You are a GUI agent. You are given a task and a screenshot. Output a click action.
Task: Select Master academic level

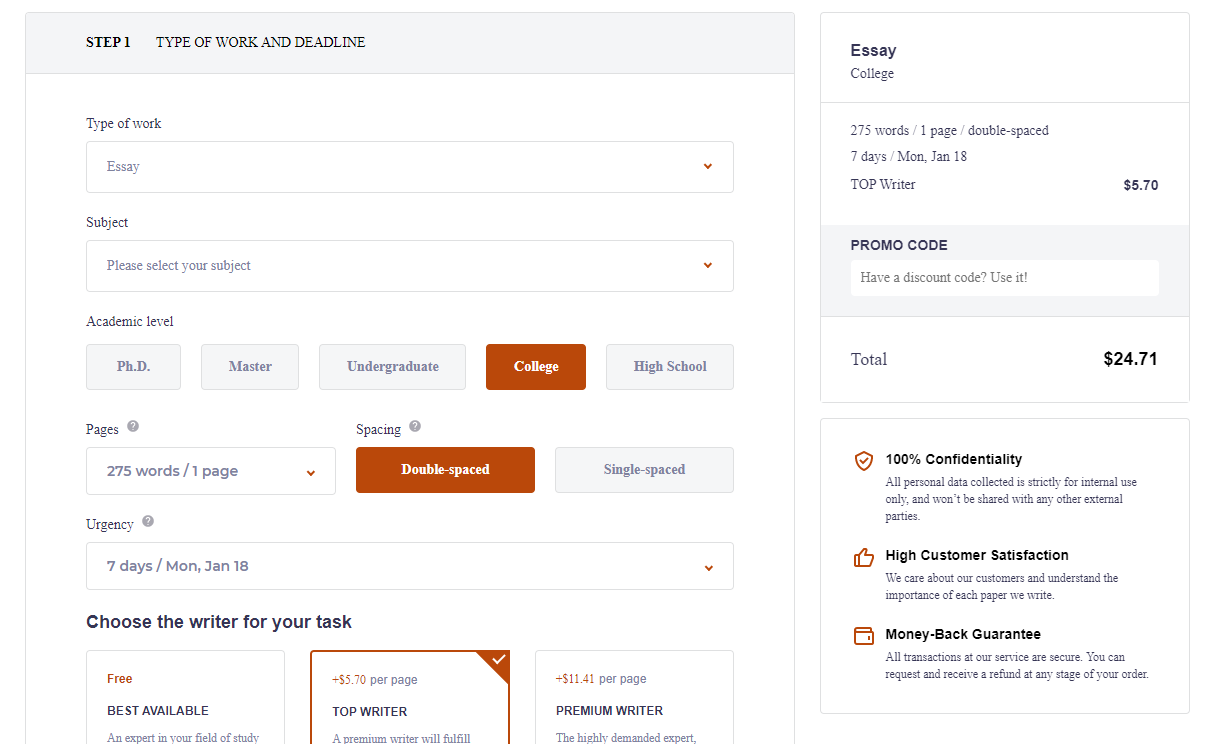click(250, 367)
